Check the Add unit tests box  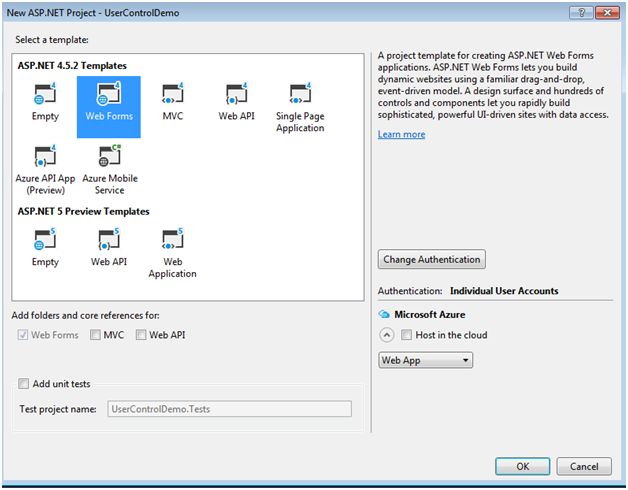pyautogui.click(x=23, y=384)
